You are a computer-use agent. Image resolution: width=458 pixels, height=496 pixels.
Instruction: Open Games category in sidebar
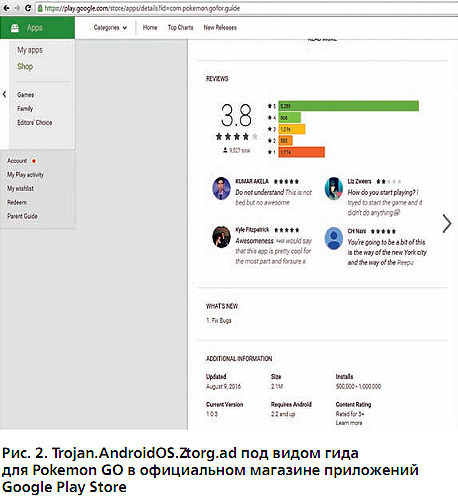coord(26,95)
